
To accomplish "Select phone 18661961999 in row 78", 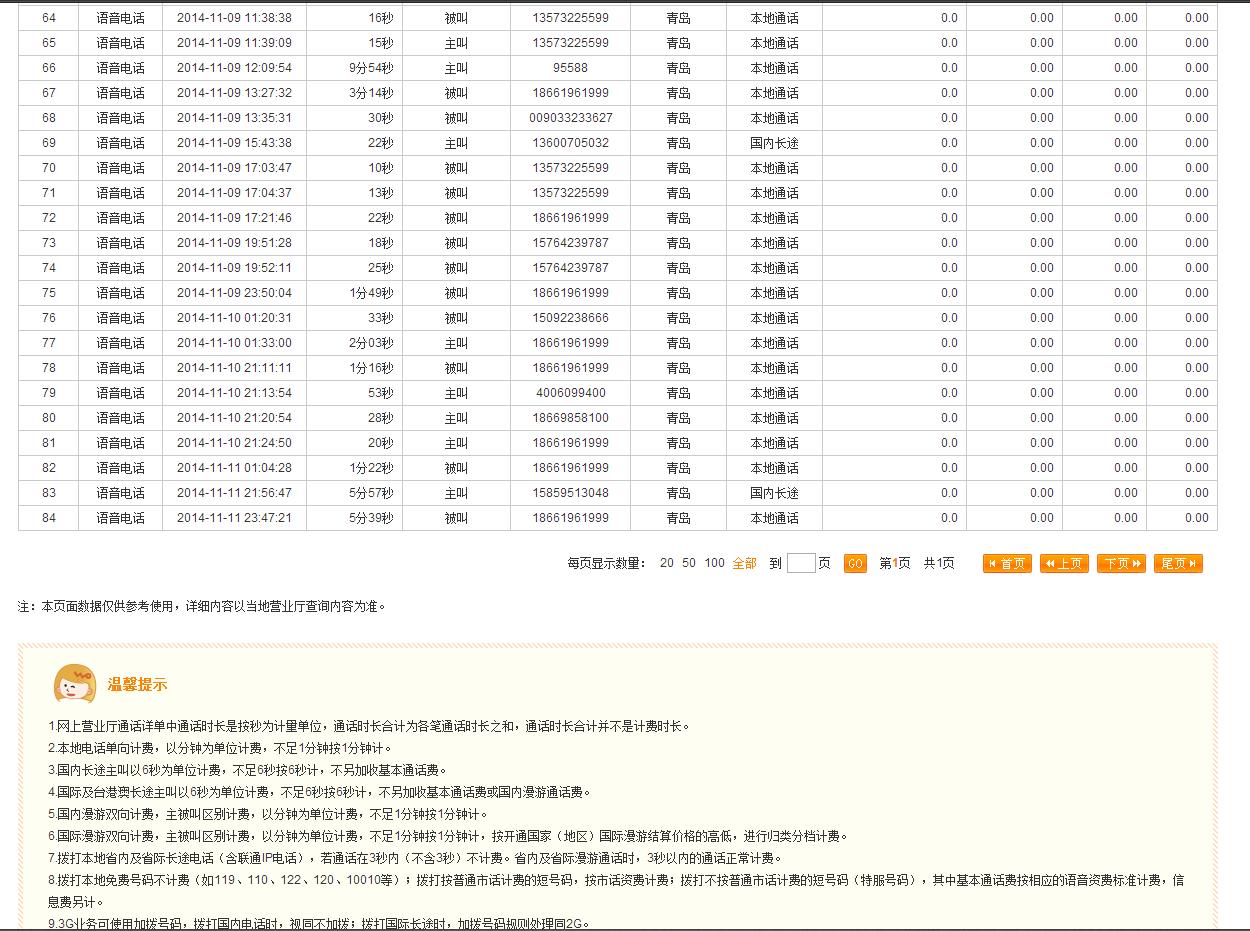I will click(570, 368).
